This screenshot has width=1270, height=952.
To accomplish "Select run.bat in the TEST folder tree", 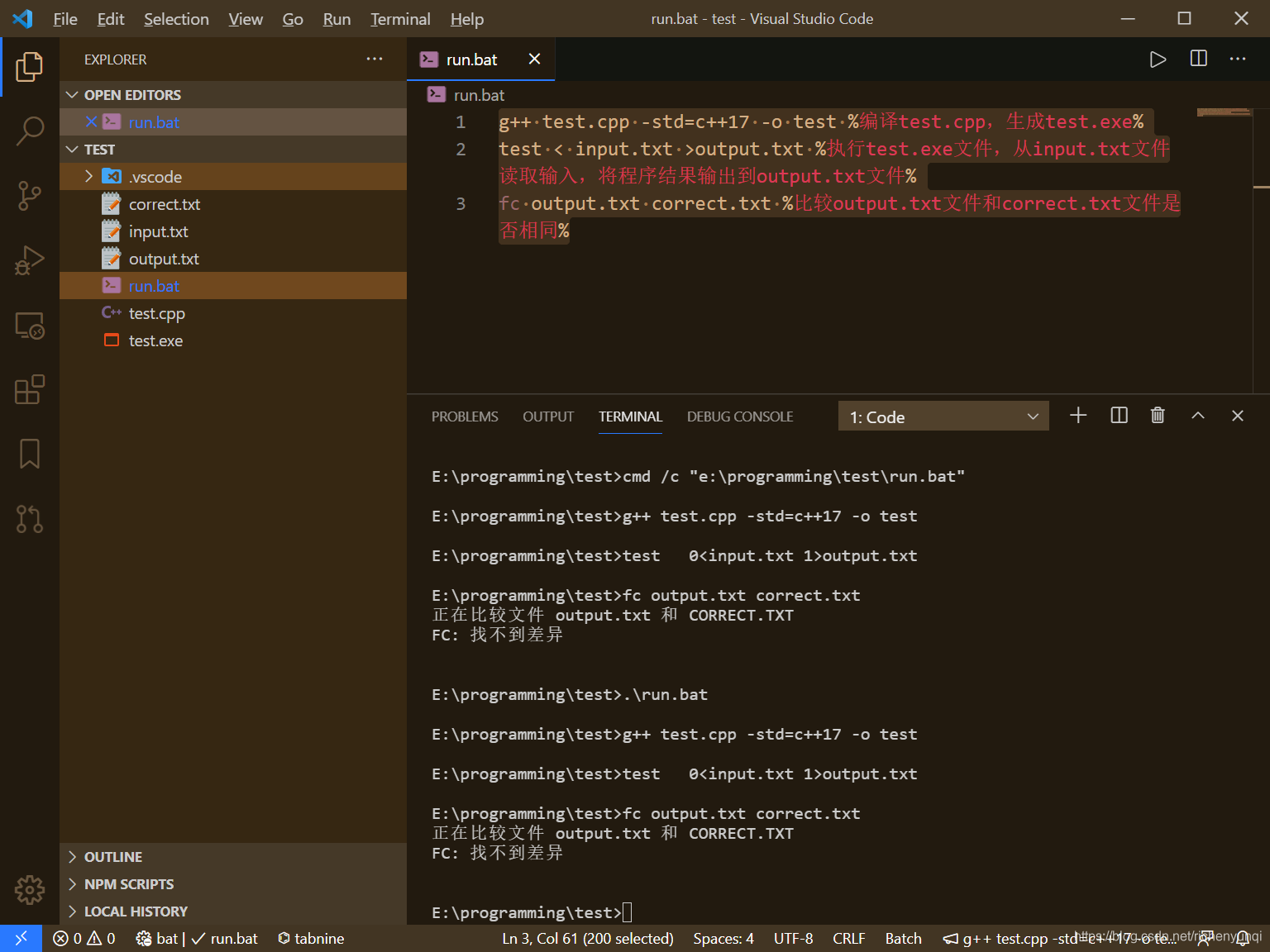I will [x=233, y=286].
